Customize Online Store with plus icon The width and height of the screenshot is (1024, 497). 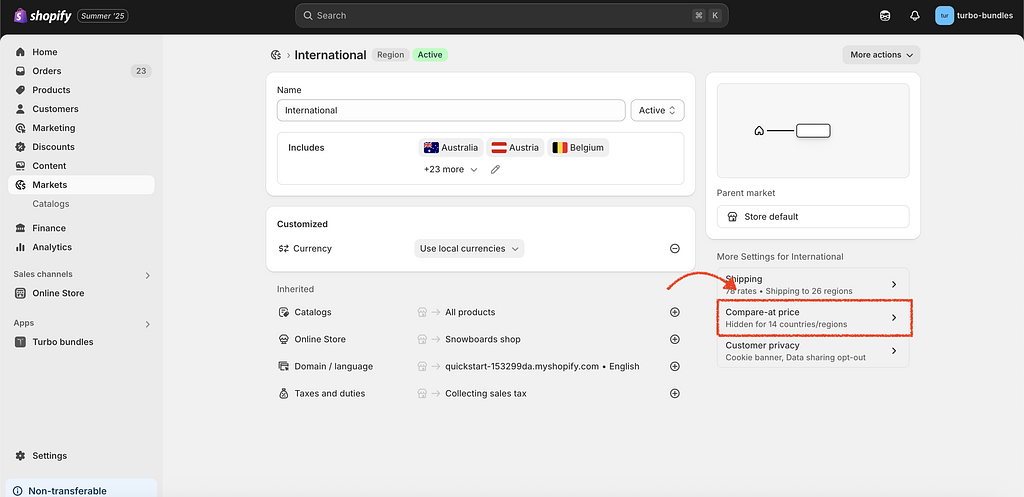click(x=675, y=339)
